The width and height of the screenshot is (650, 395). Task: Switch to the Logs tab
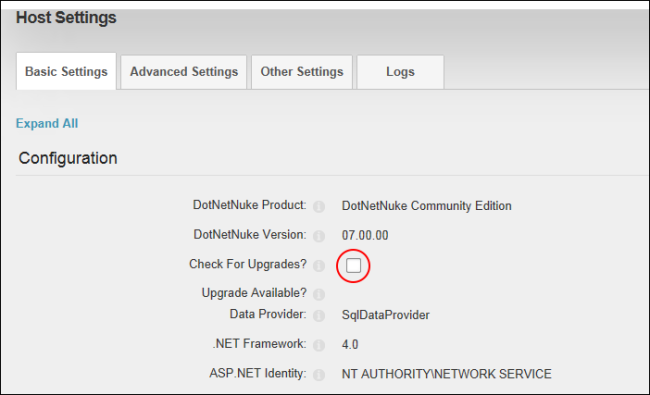click(400, 72)
